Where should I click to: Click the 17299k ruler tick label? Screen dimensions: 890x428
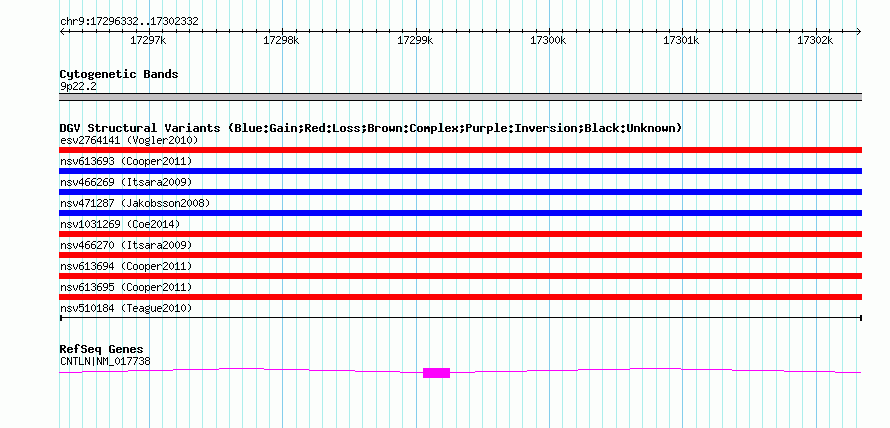415,40
